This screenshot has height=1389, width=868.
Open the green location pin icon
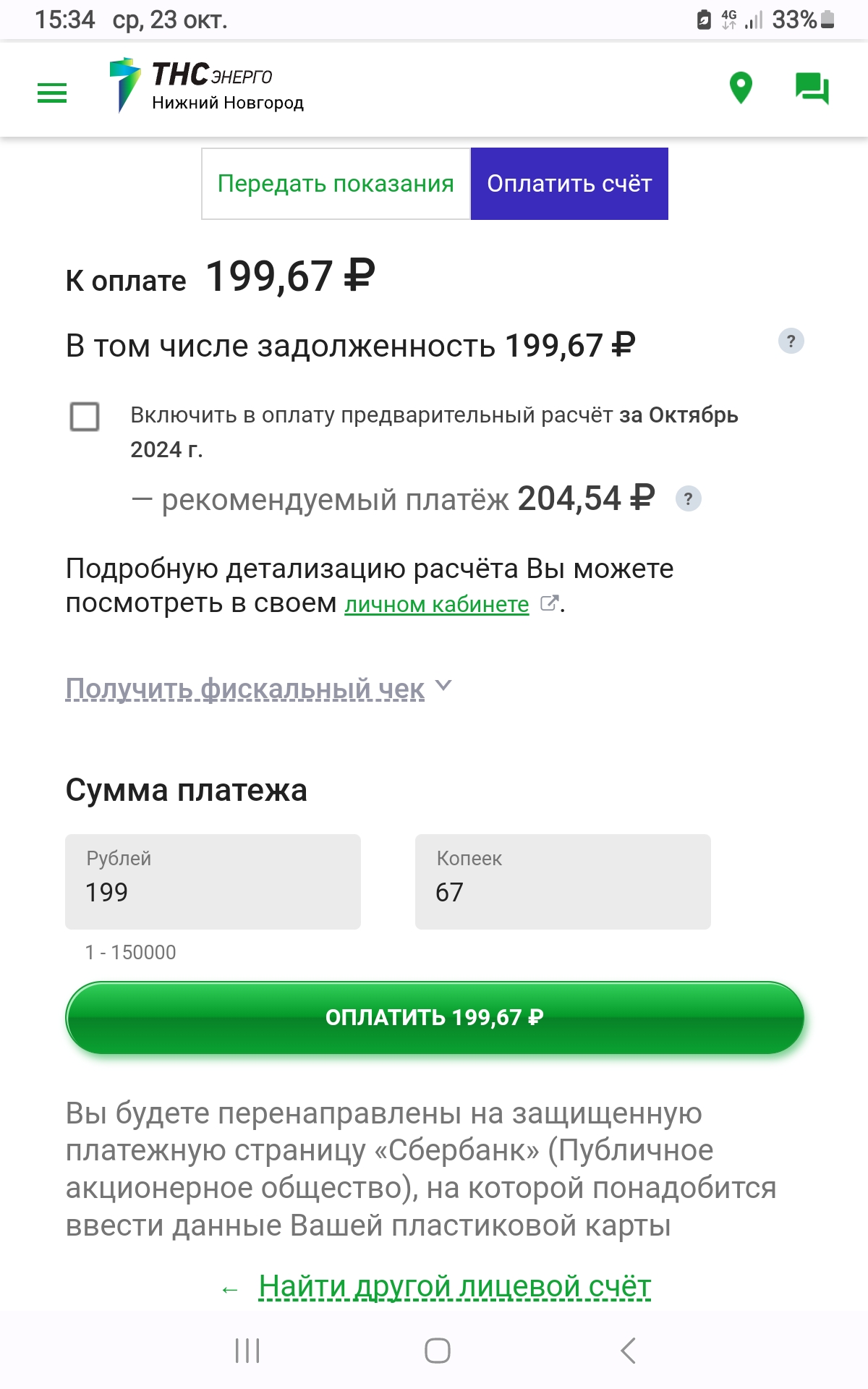tap(741, 88)
